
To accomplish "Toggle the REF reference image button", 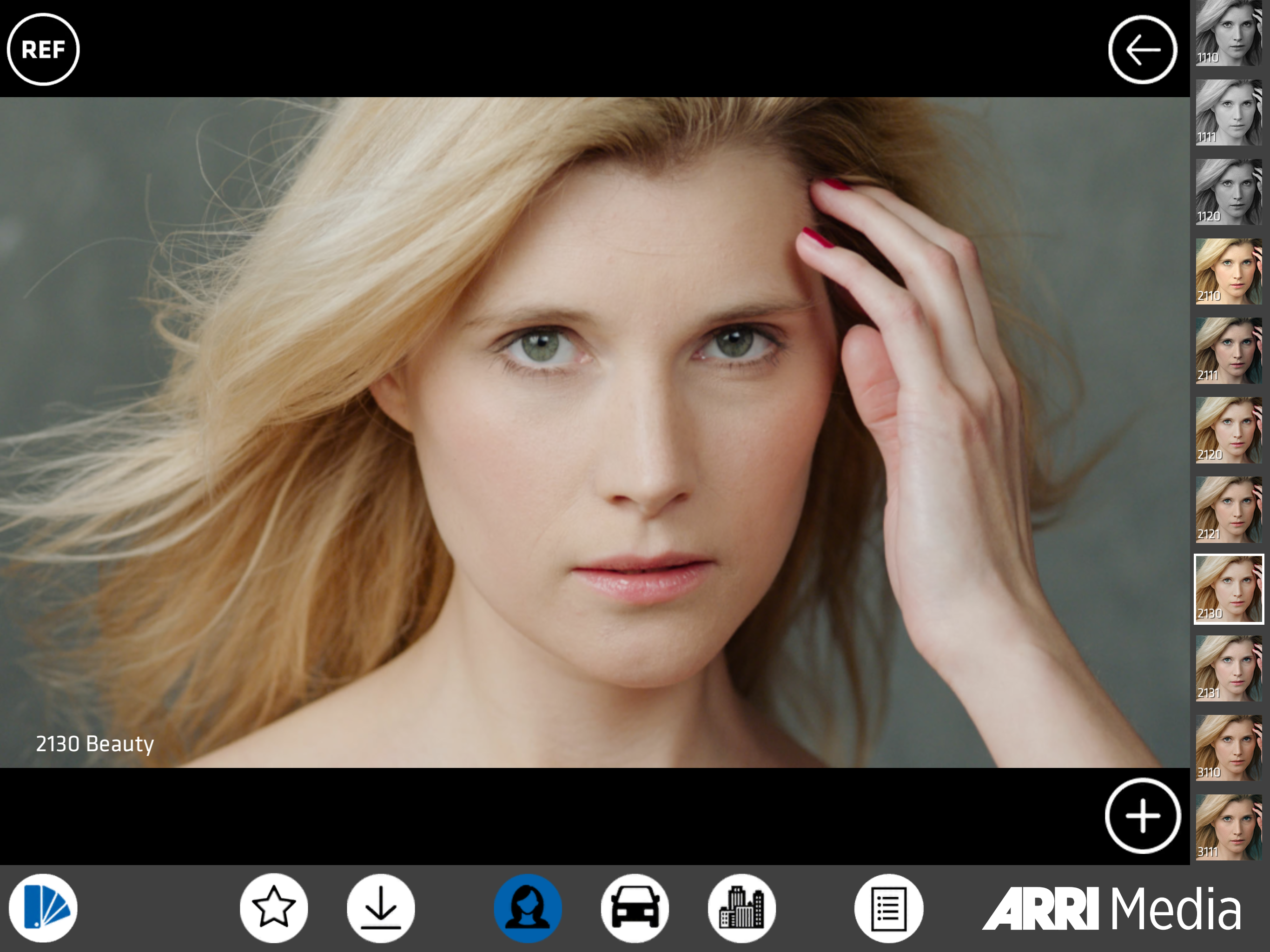I will [x=43, y=49].
